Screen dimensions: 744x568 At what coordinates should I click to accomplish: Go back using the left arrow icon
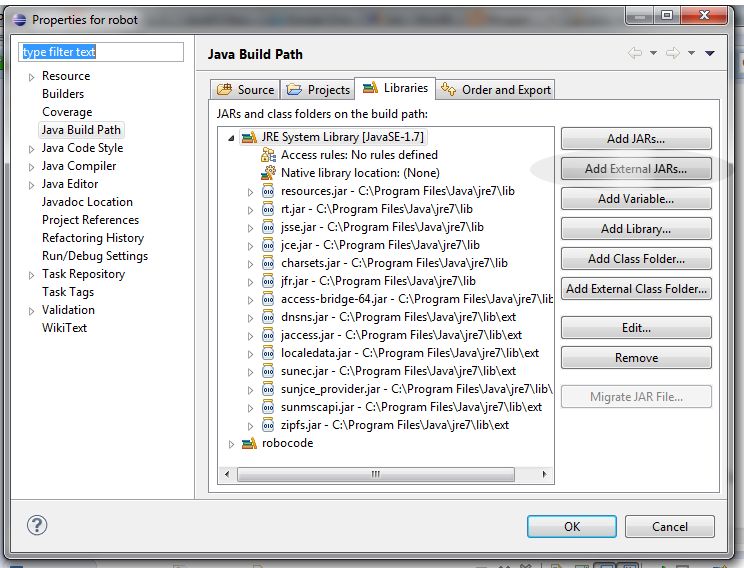[x=635, y=53]
